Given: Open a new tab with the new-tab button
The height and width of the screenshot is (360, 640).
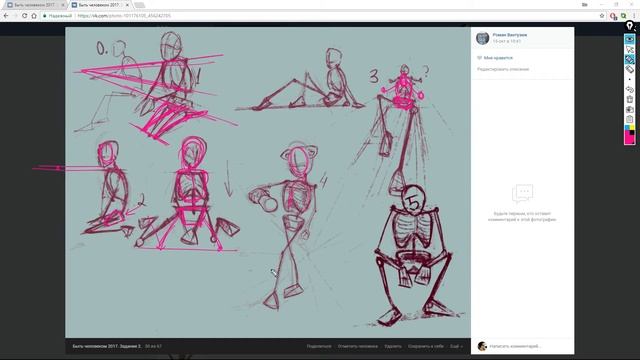Looking at the screenshot, I should pyautogui.click(x=139, y=5).
